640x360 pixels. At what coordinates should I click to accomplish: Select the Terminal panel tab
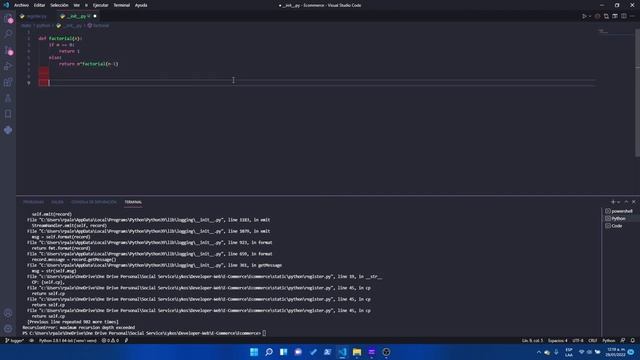click(133, 202)
